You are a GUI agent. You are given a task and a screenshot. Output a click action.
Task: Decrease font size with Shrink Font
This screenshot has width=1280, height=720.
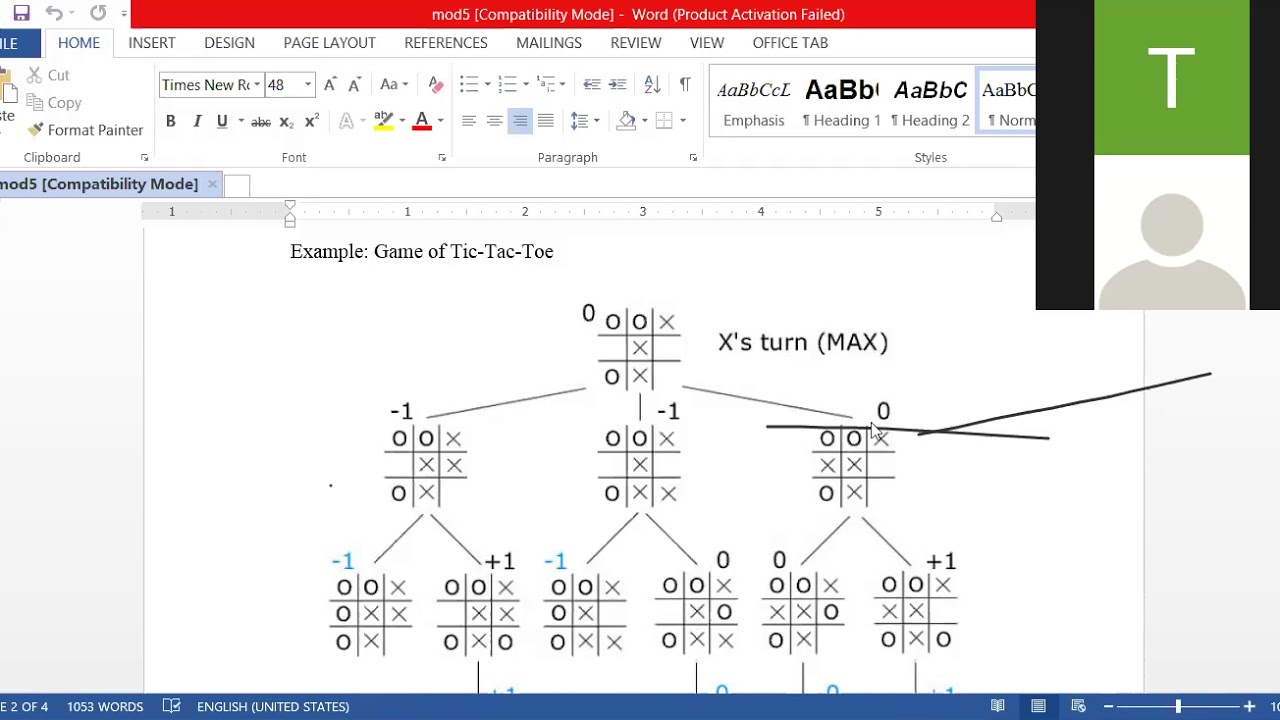point(353,85)
